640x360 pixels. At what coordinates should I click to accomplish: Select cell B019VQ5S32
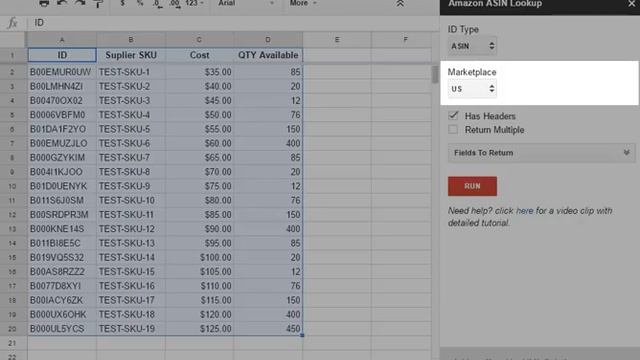(62, 258)
